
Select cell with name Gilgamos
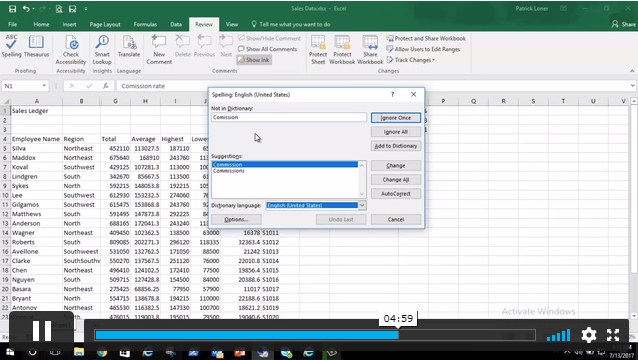coord(36,205)
